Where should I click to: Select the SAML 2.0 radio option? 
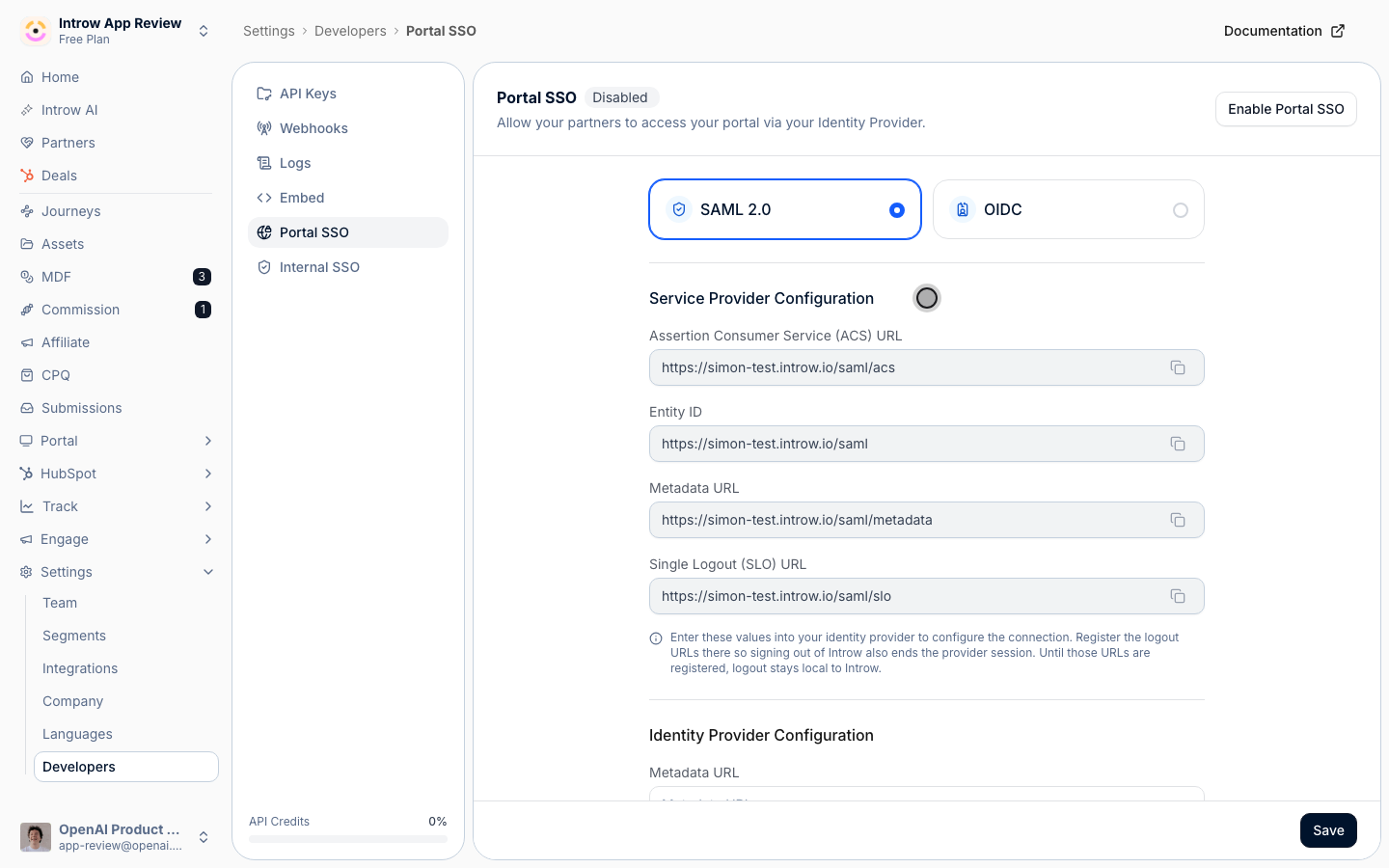click(x=897, y=210)
